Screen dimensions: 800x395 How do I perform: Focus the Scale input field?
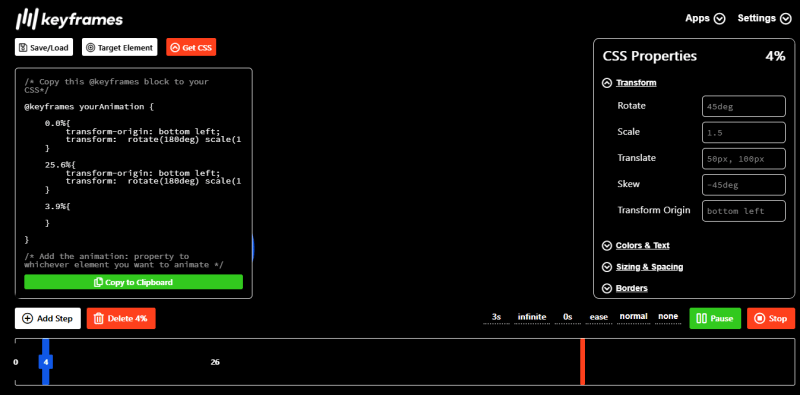click(x=744, y=132)
